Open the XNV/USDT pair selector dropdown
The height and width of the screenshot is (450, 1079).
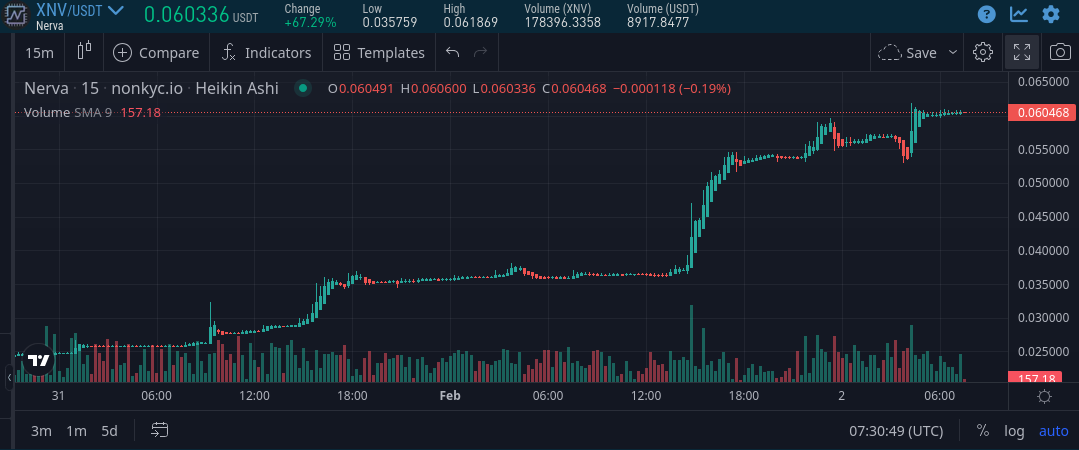click(x=80, y=11)
